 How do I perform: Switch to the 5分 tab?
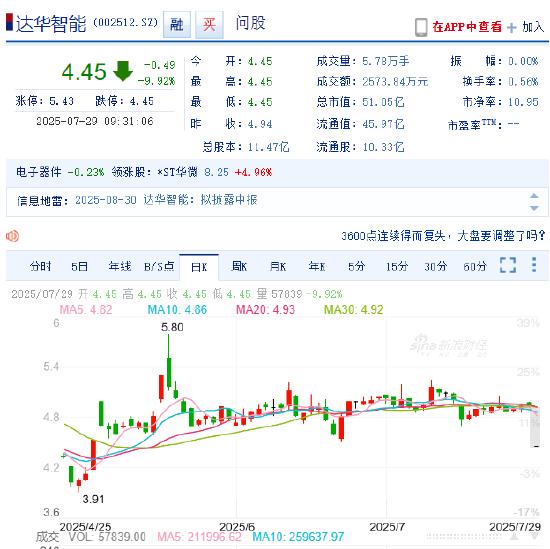356,267
